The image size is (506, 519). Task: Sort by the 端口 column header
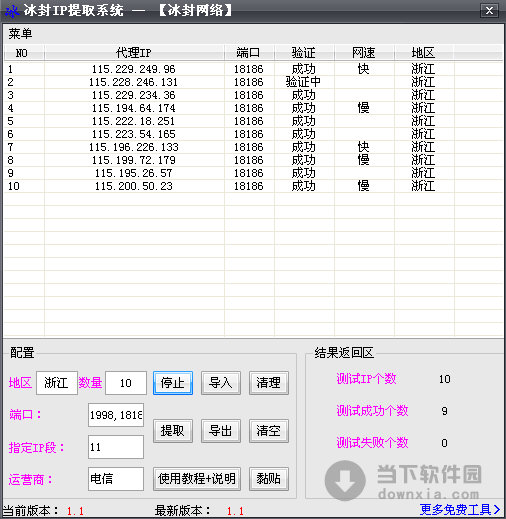click(x=249, y=53)
